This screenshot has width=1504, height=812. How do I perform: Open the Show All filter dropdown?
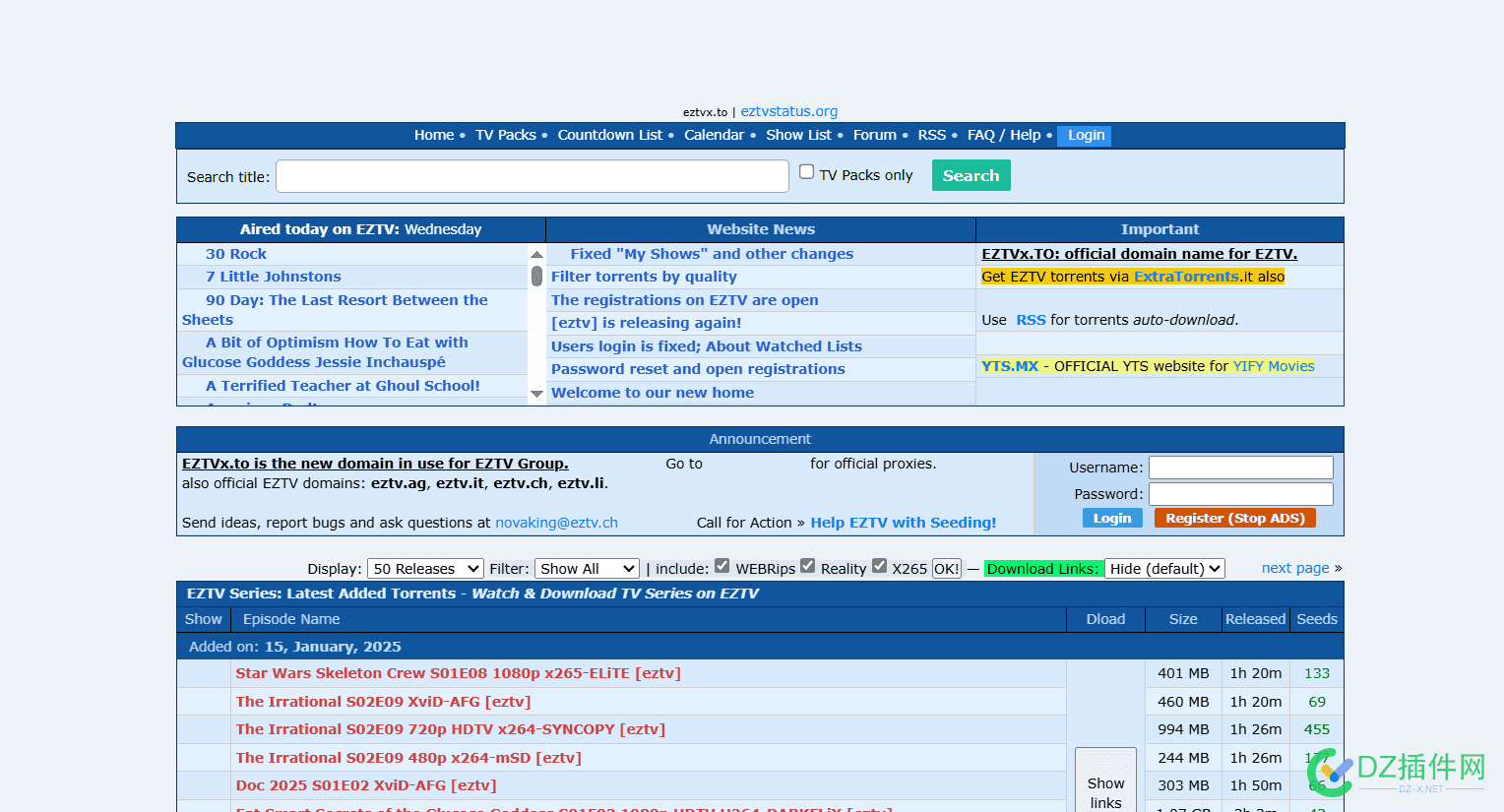(x=587, y=569)
